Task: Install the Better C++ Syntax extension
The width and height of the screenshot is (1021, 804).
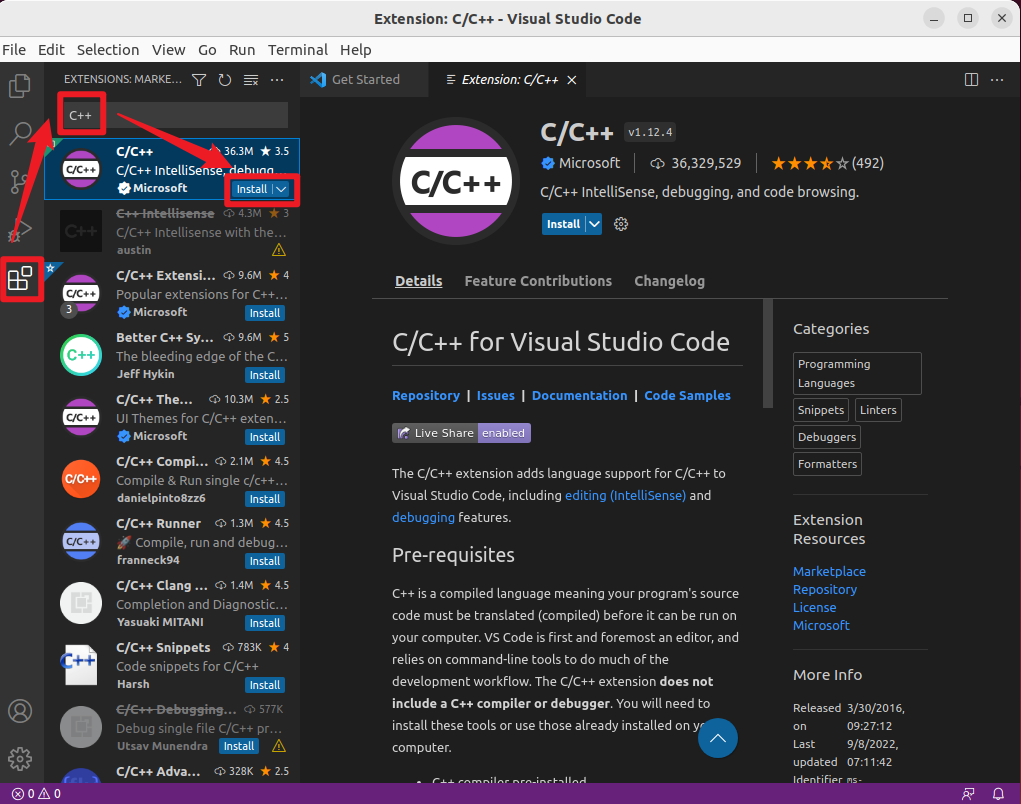Action: click(x=264, y=375)
